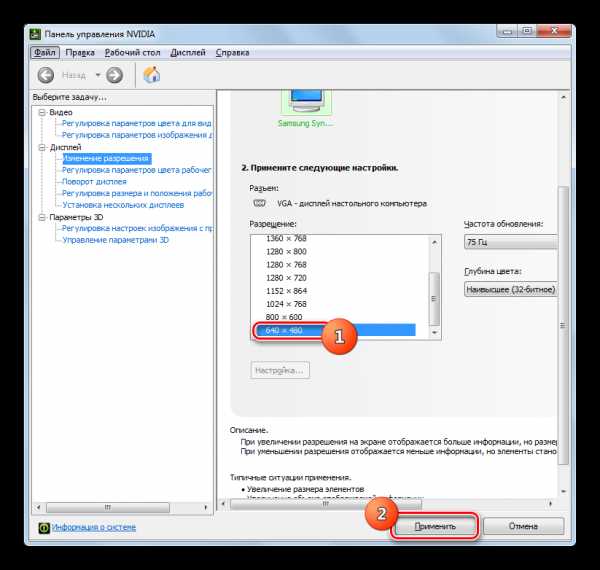This screenshot has width=600, height=570.
Task: Click the Отмена button
Action: click(x=523, y=527)
